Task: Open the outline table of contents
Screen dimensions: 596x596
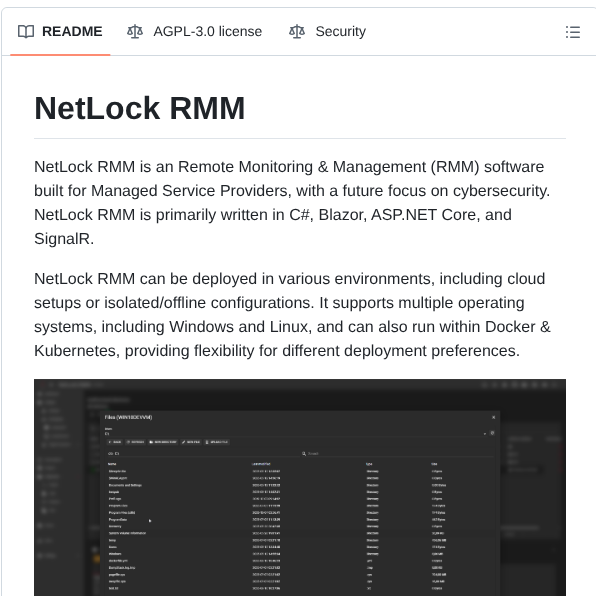Action: pos(572,32)
